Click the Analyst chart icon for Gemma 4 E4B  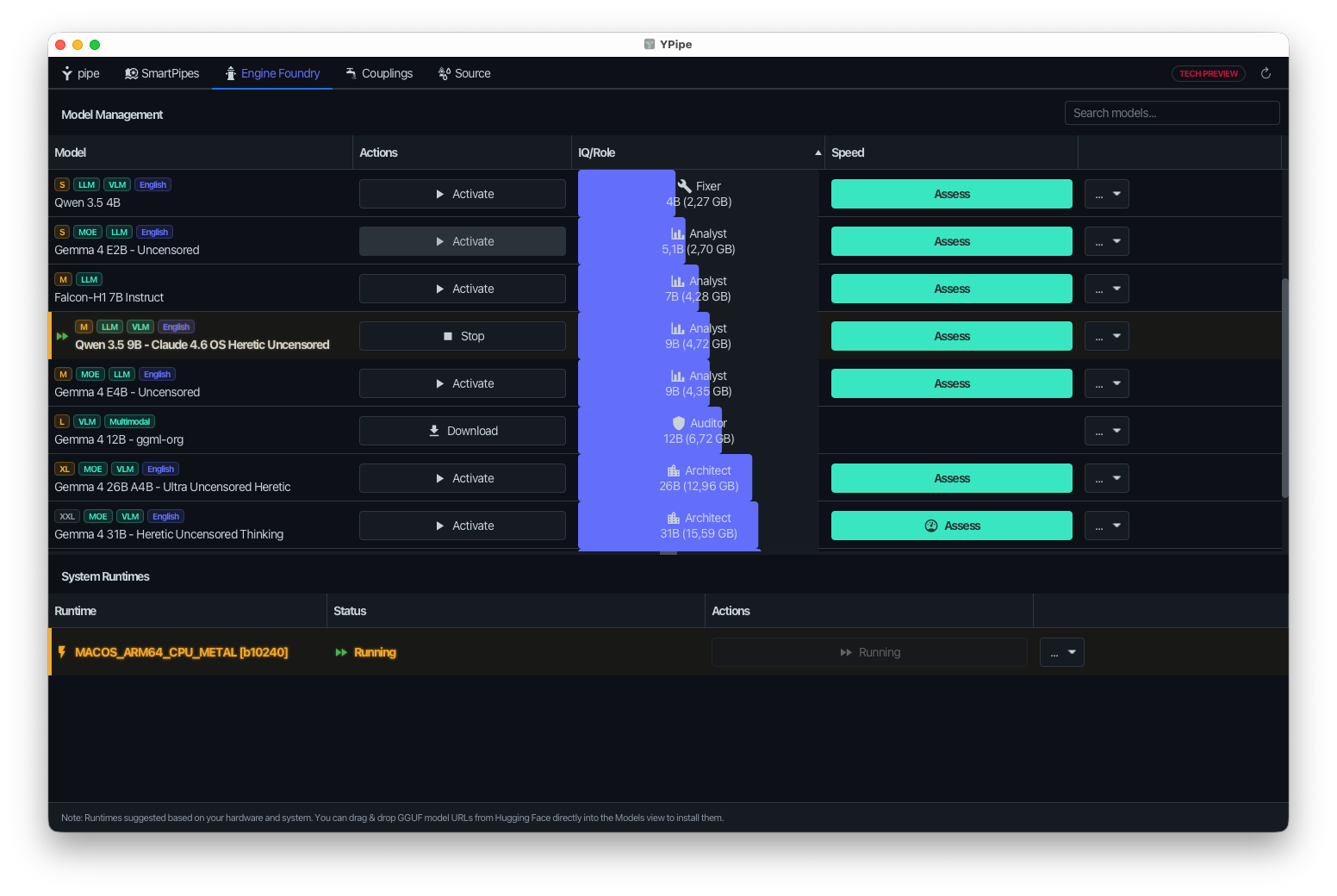tap(678, 376)
